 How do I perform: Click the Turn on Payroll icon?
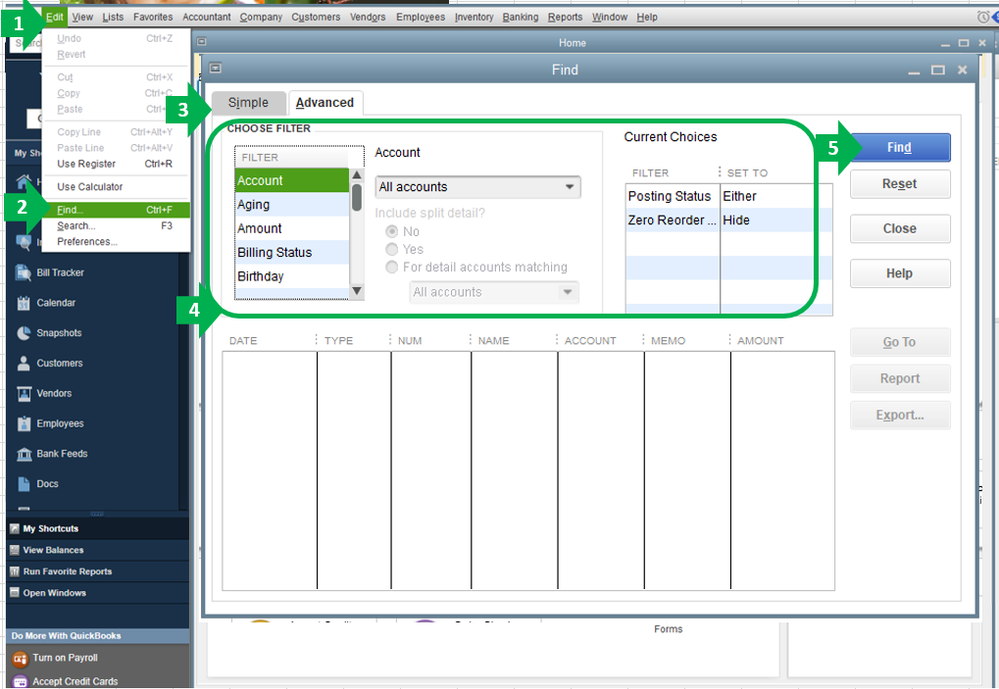pyautogui.click(x=20, y=658)
